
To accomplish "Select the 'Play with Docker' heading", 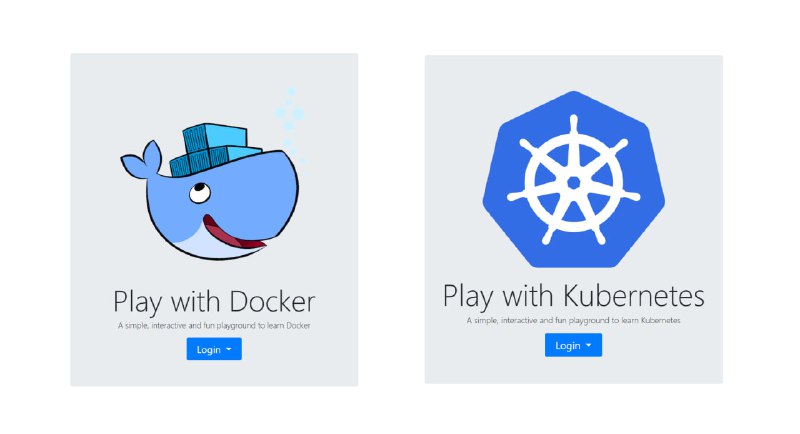I will (214, 301).
